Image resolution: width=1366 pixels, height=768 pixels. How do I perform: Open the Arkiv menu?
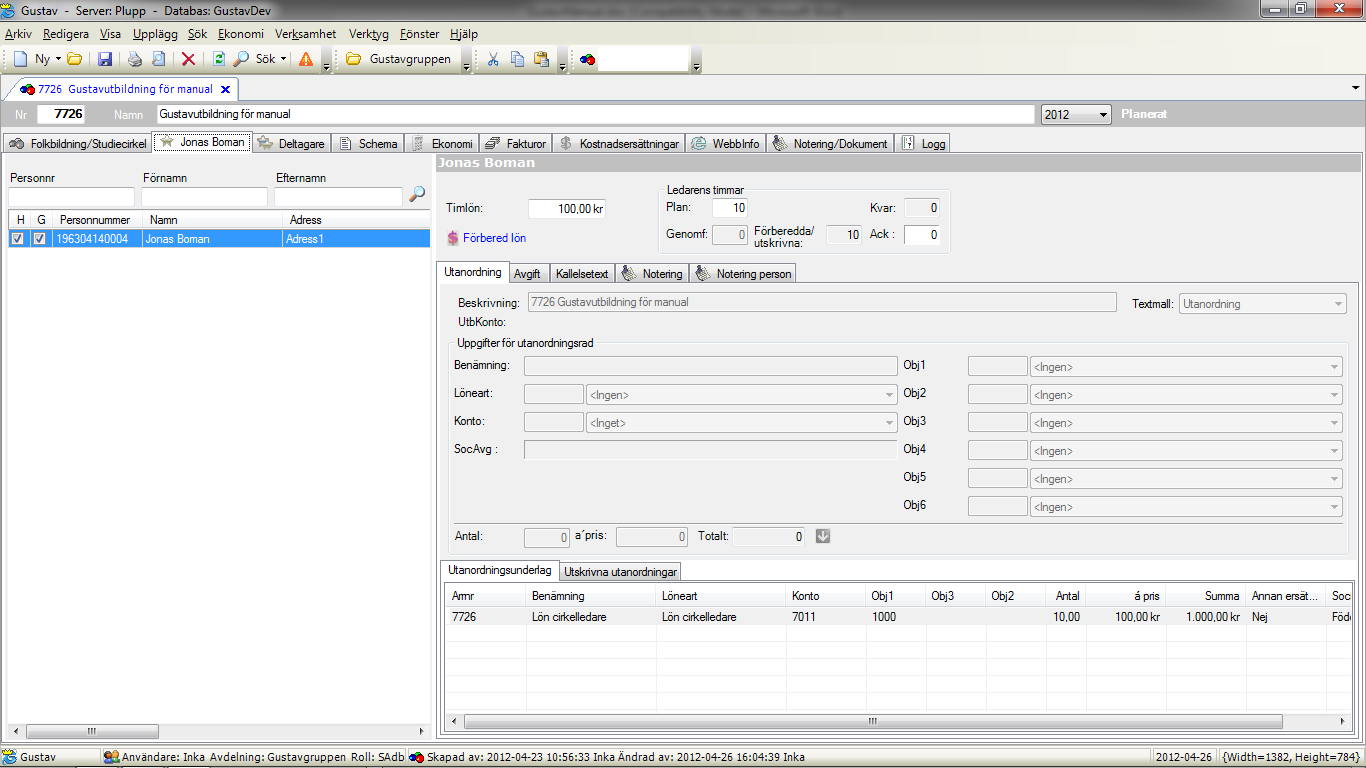(x=18, y=33)
